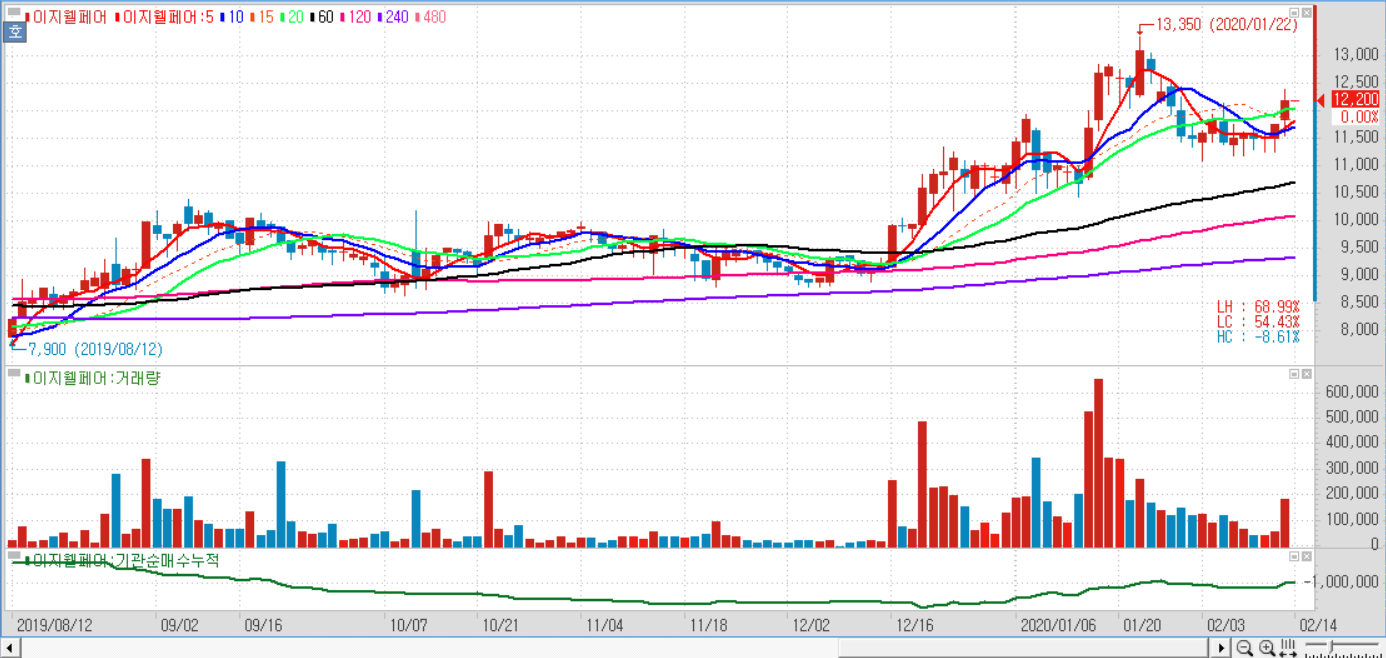Click the gray square above 호 button

click(x=13, y=14)
